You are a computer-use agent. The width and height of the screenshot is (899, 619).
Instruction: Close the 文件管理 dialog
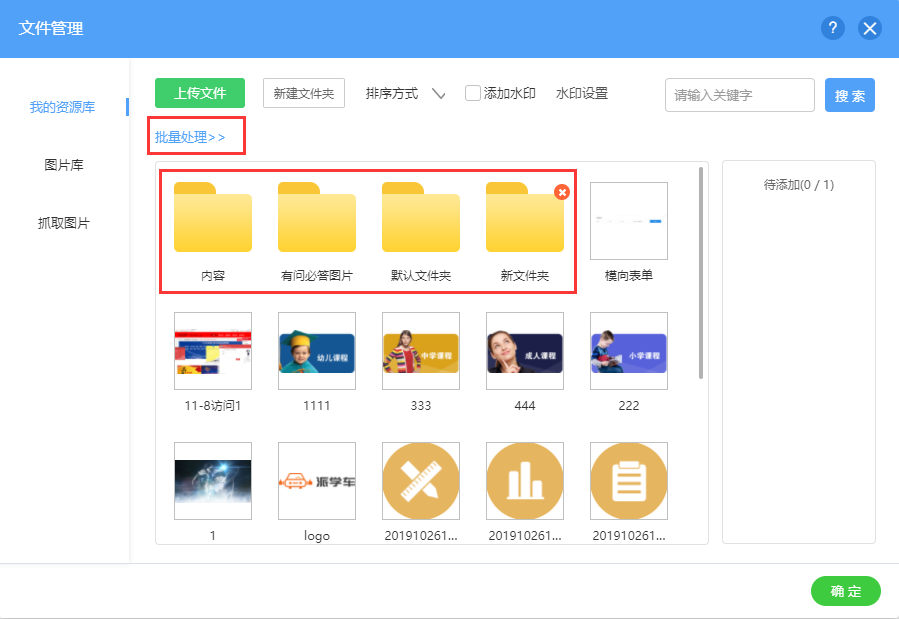click(870, 28)
